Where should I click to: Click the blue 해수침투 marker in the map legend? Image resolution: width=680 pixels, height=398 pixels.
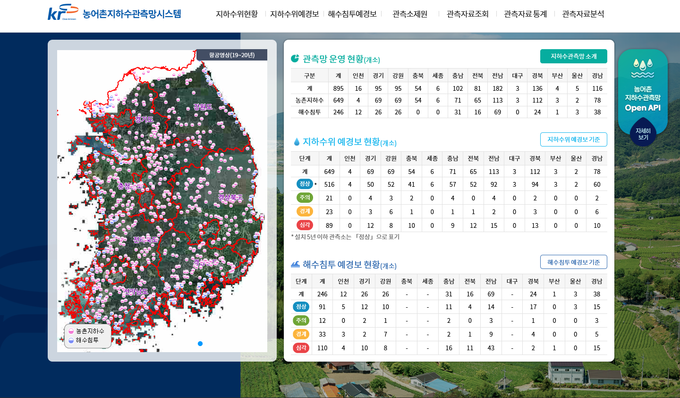[x=71, y=340]
